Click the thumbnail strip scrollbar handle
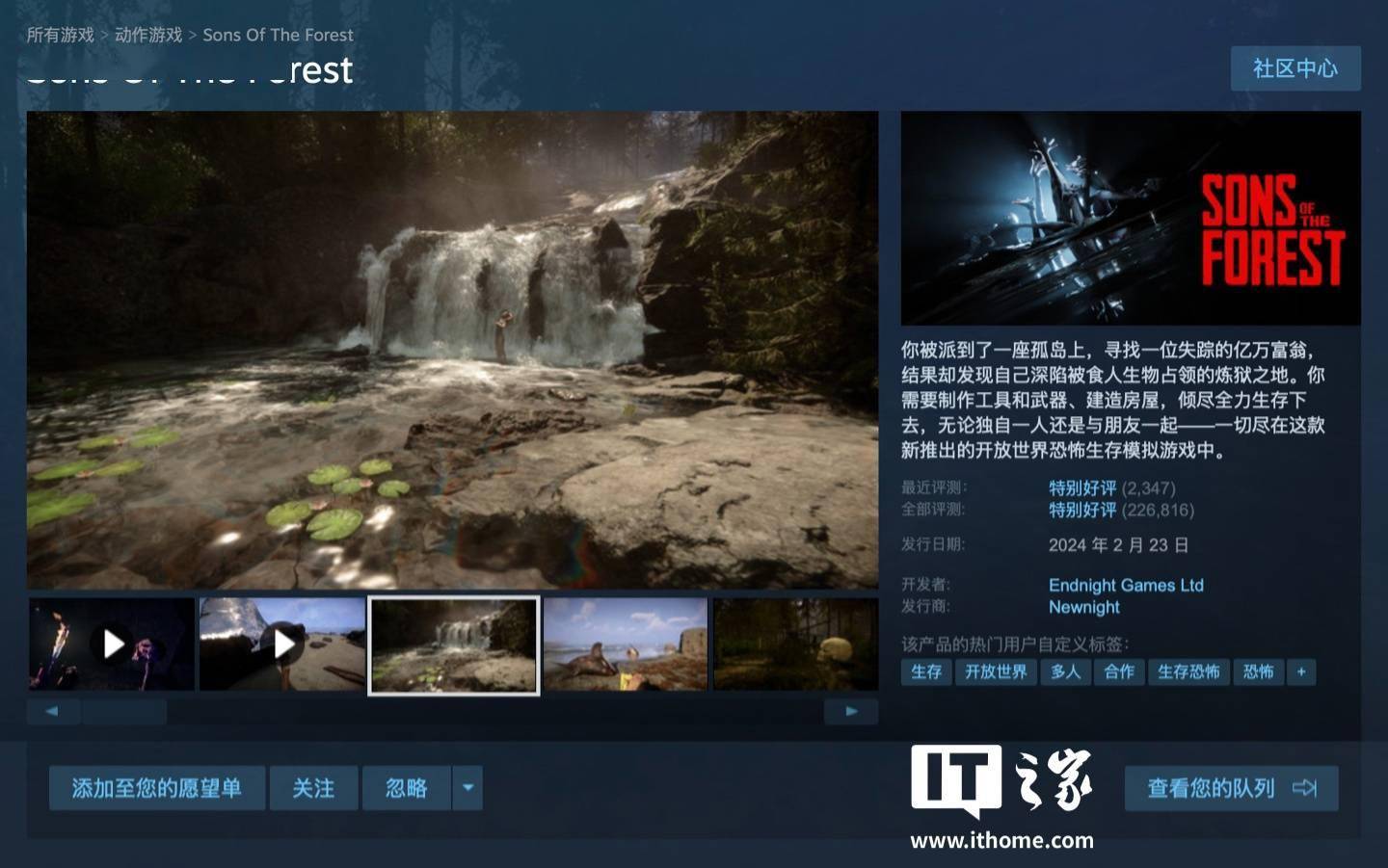The image size is (1388, 868). [x=124, y=711]
